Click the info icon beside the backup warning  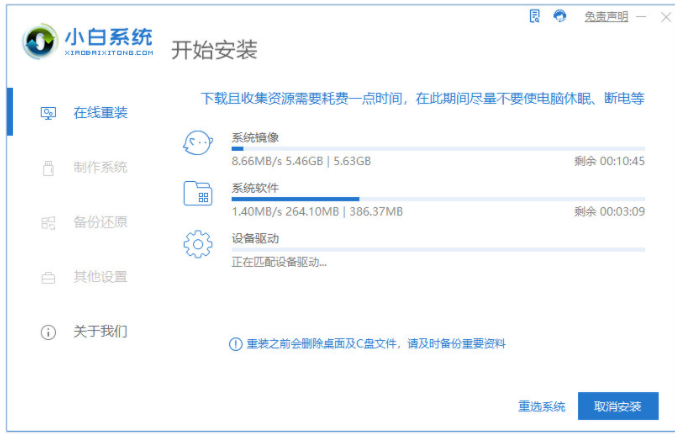pos(236,344)
